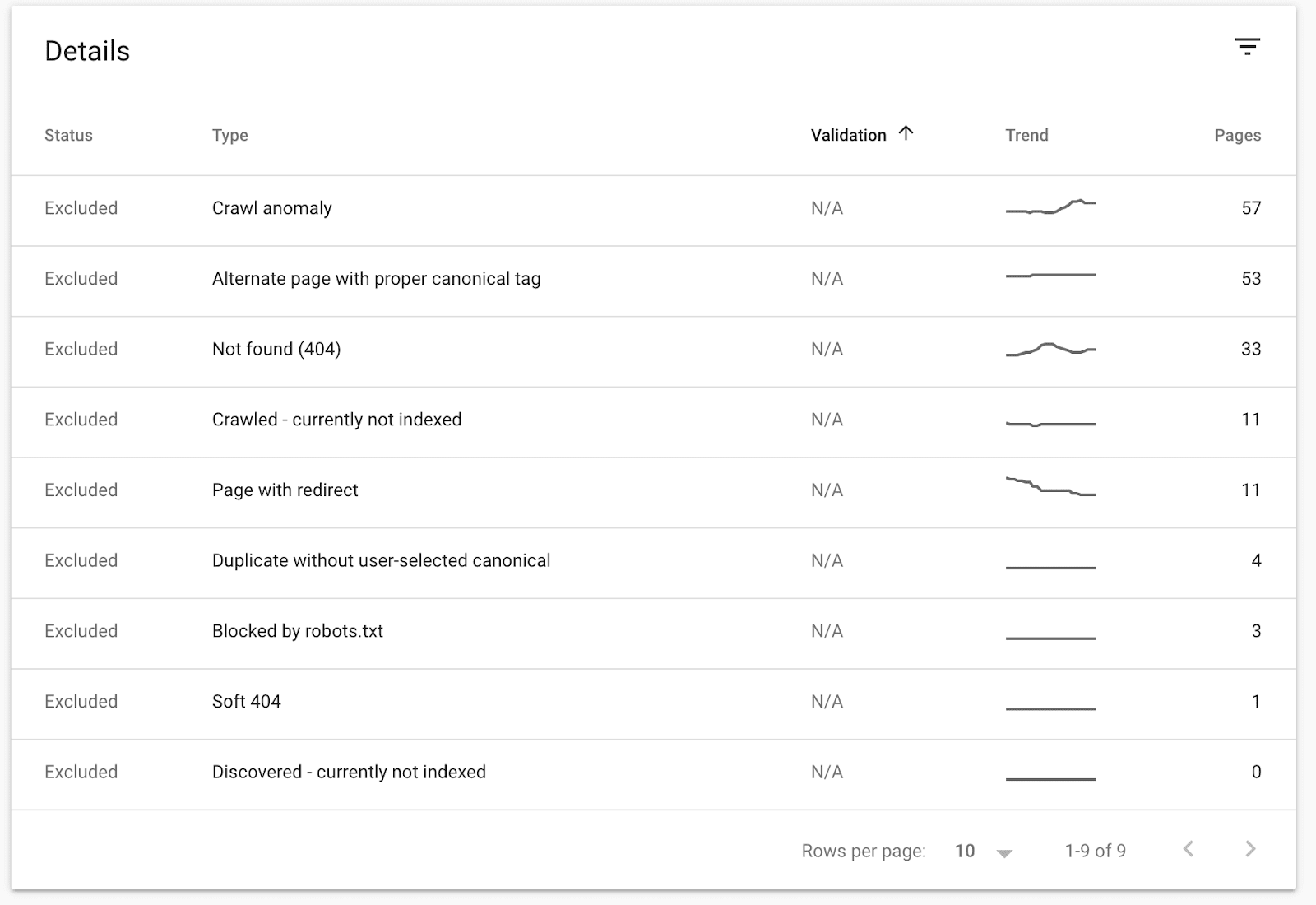The height and width of the screenshot is (905, 1316).
Task: Click the Validation sort arrow
Action: [x=906, y=133]
